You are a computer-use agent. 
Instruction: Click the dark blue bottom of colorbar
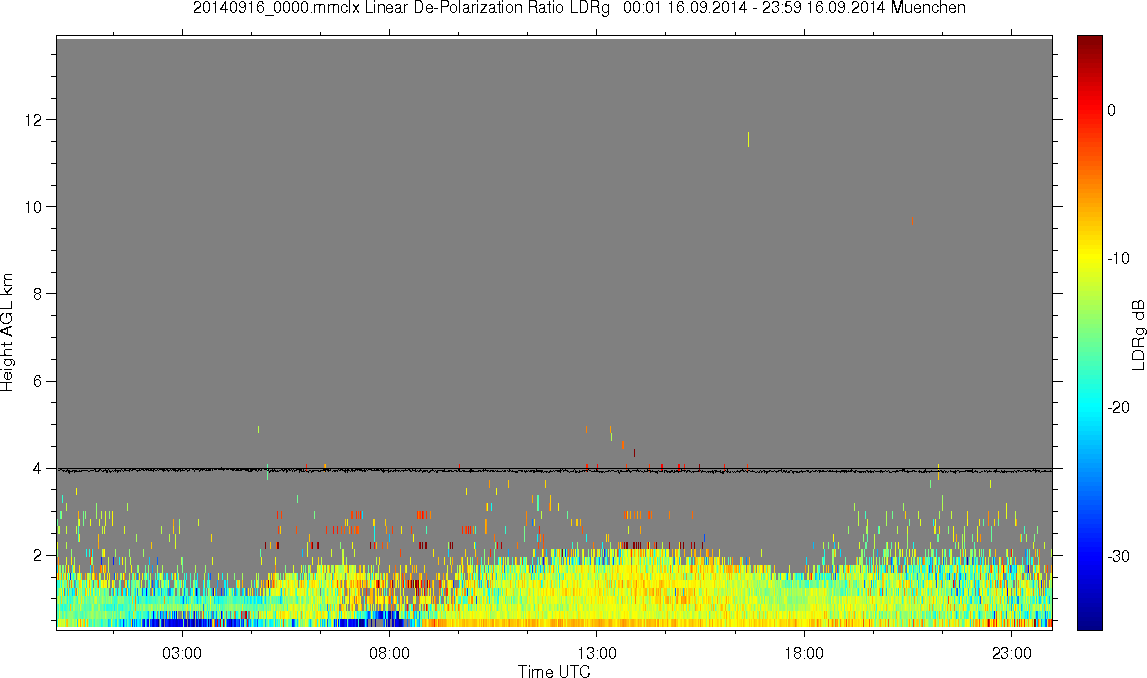click(x=1089, y=622)
